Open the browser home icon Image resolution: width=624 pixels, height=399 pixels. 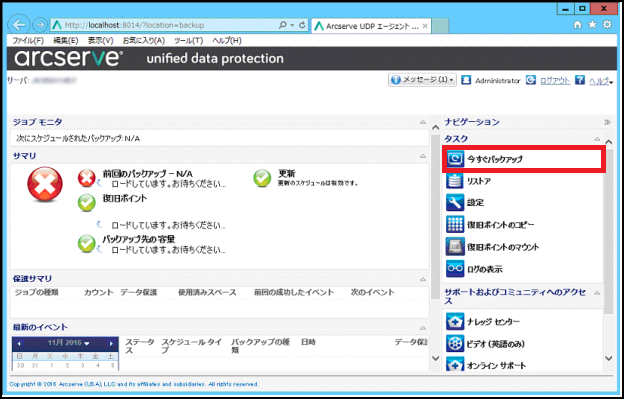pos(577,25)
